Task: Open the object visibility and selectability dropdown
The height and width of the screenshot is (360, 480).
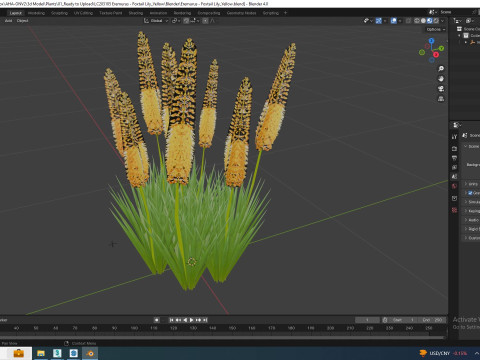Action: (x=368, y=21)
